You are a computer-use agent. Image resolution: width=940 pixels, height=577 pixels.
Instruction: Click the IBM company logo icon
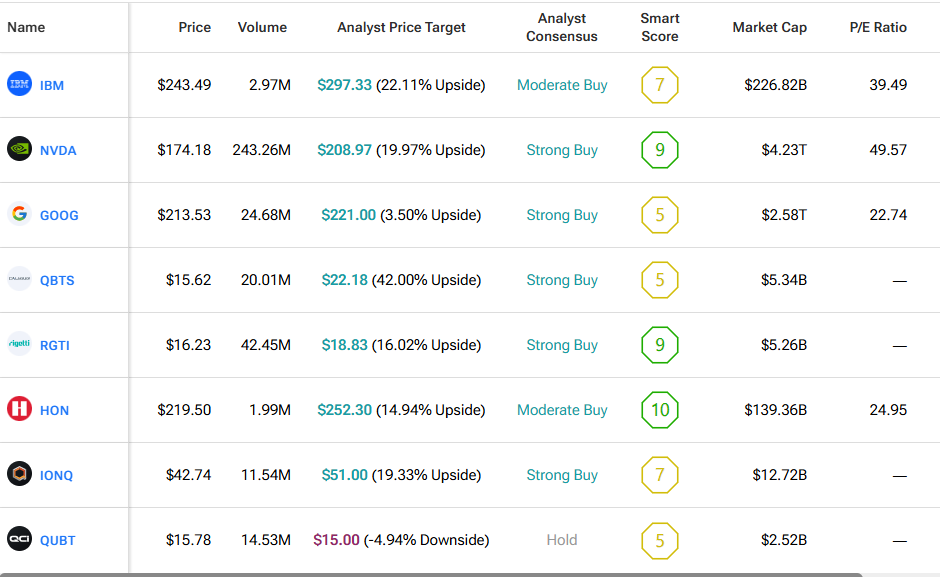(x=19, y=85)
